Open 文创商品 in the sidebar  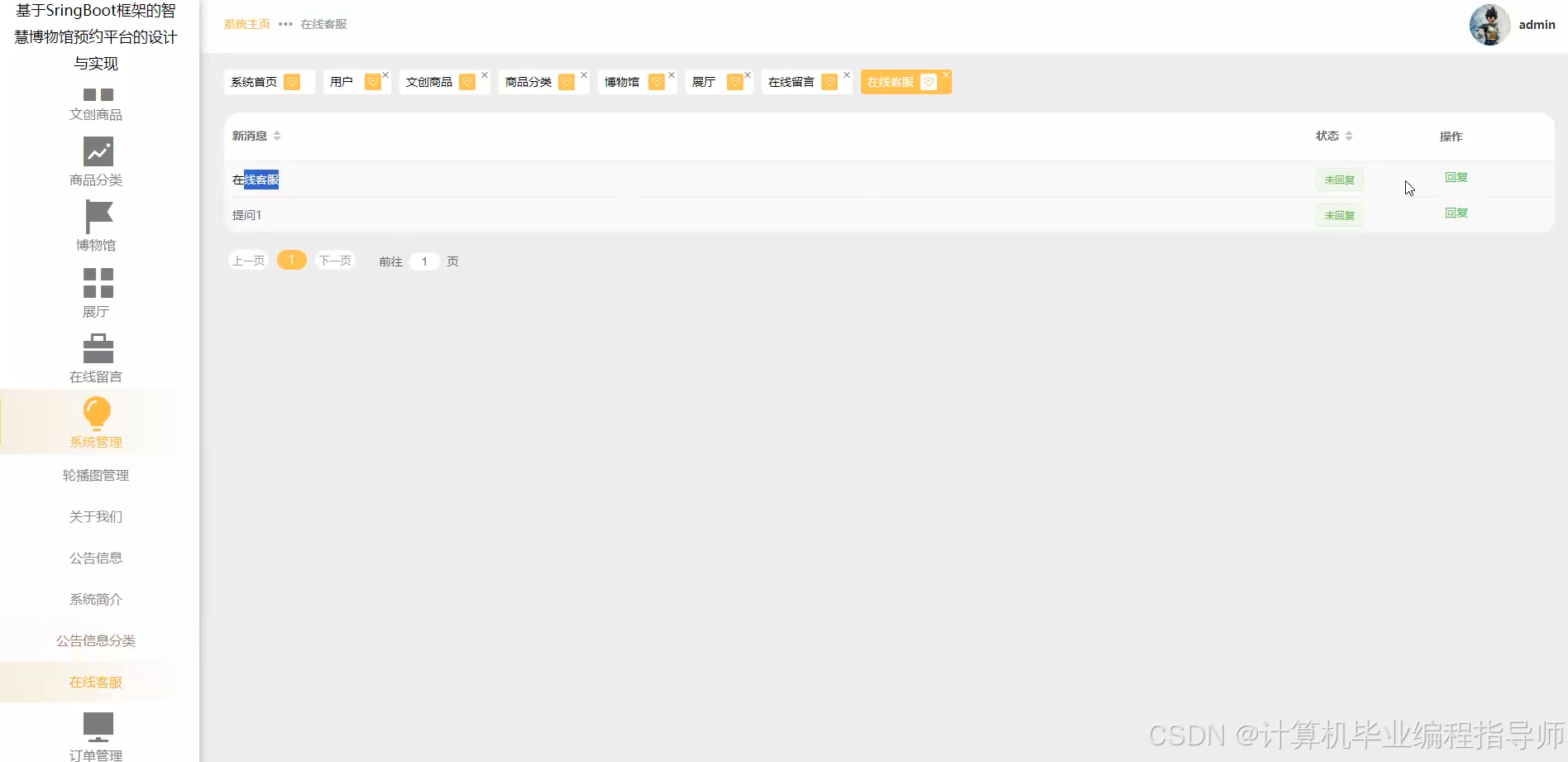pos(96,105)
